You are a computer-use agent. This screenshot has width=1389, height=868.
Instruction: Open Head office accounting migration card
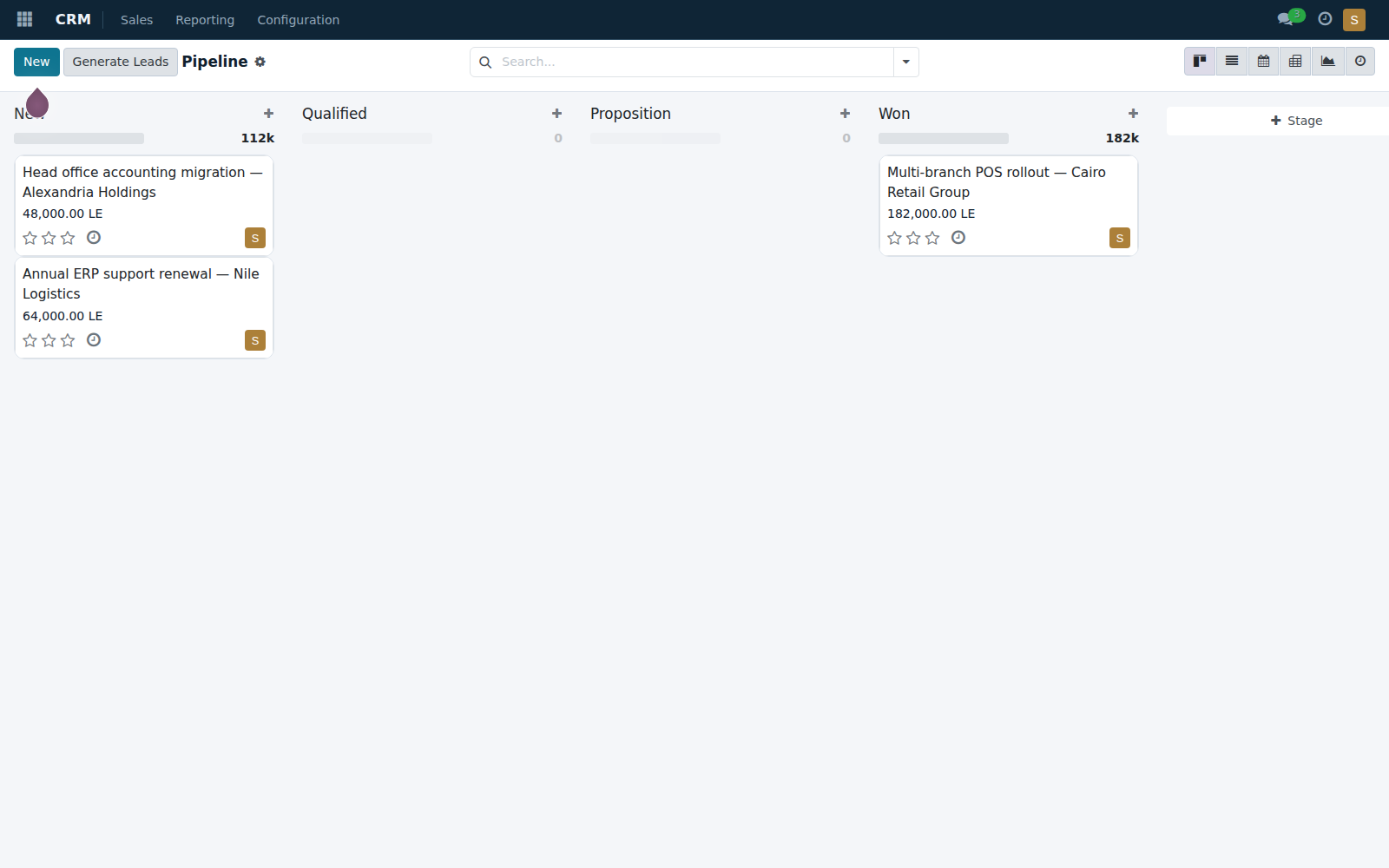tap(144, 206)
